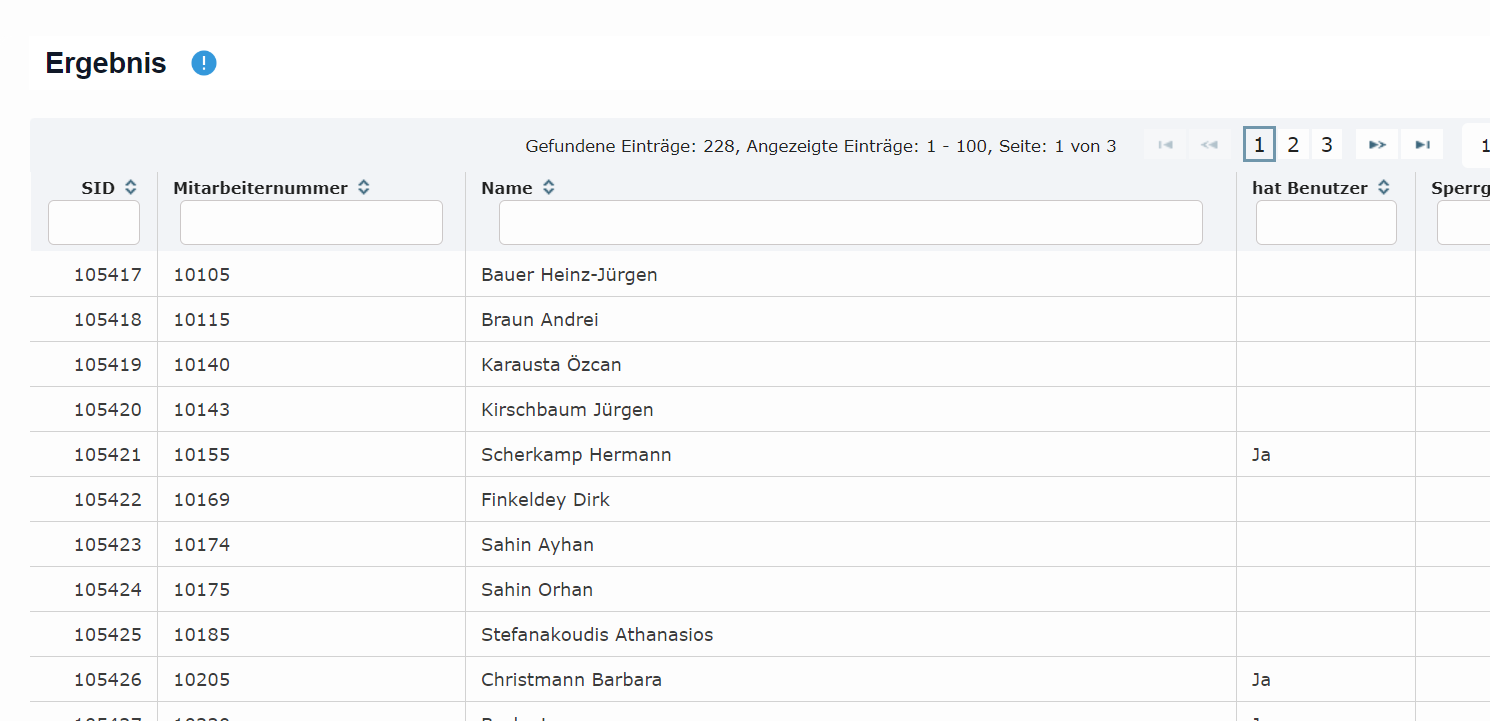The image size is (1490, 721).
Task: Click the blue info icon beside Ergebnis
Action: 204,64
